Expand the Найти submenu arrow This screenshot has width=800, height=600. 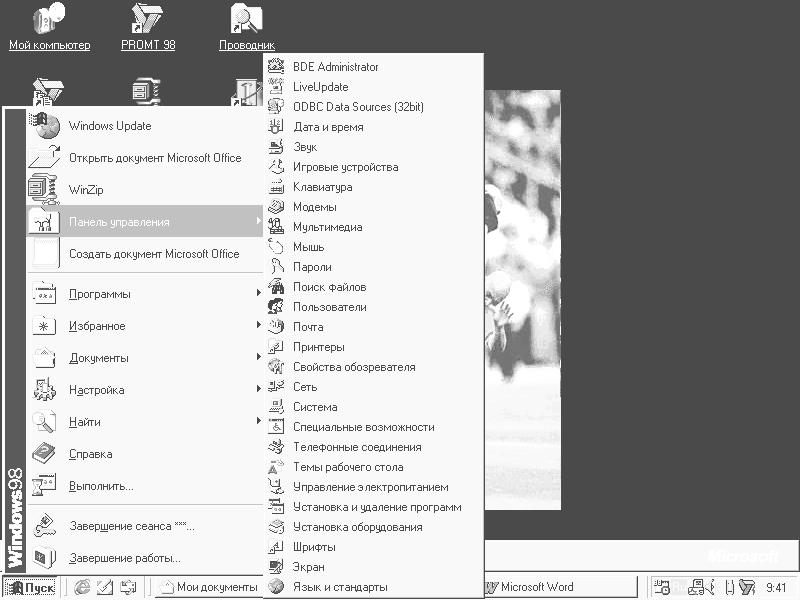(x=258, y=420)
